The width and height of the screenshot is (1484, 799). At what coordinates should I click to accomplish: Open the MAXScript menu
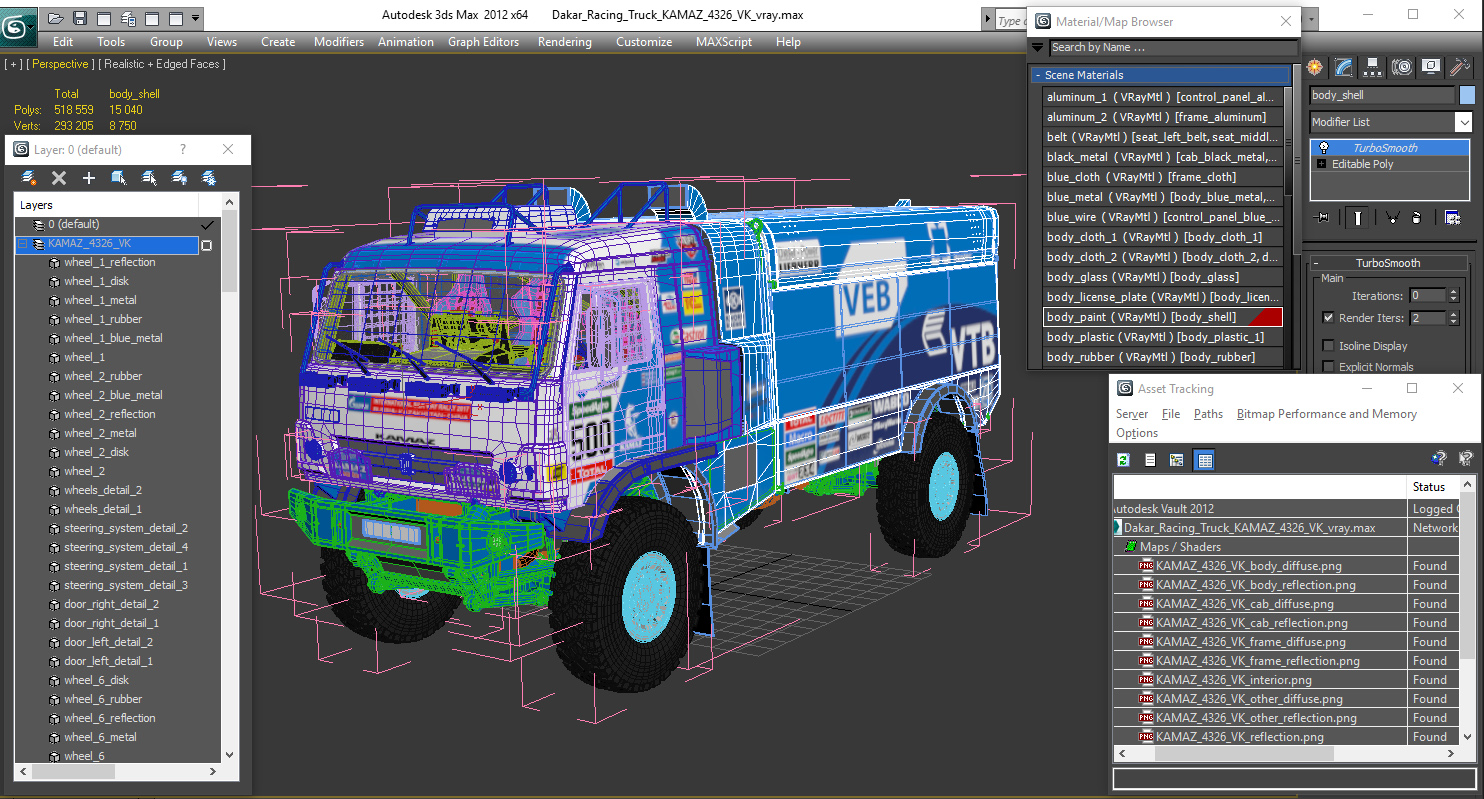coord(725,42)
